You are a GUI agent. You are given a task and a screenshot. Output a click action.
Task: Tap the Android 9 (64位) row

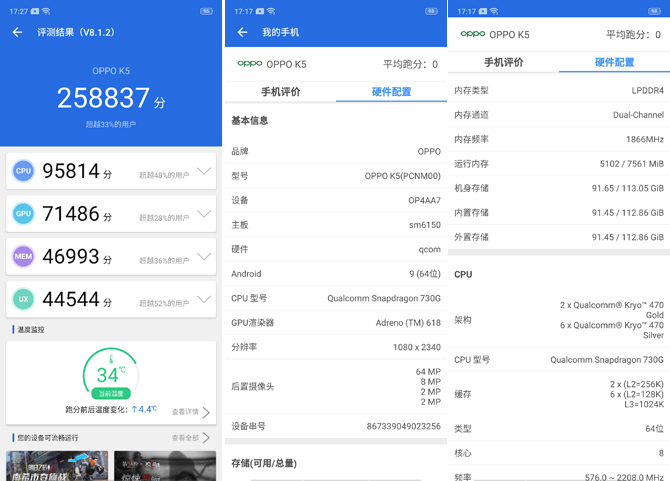pos(336,274)
